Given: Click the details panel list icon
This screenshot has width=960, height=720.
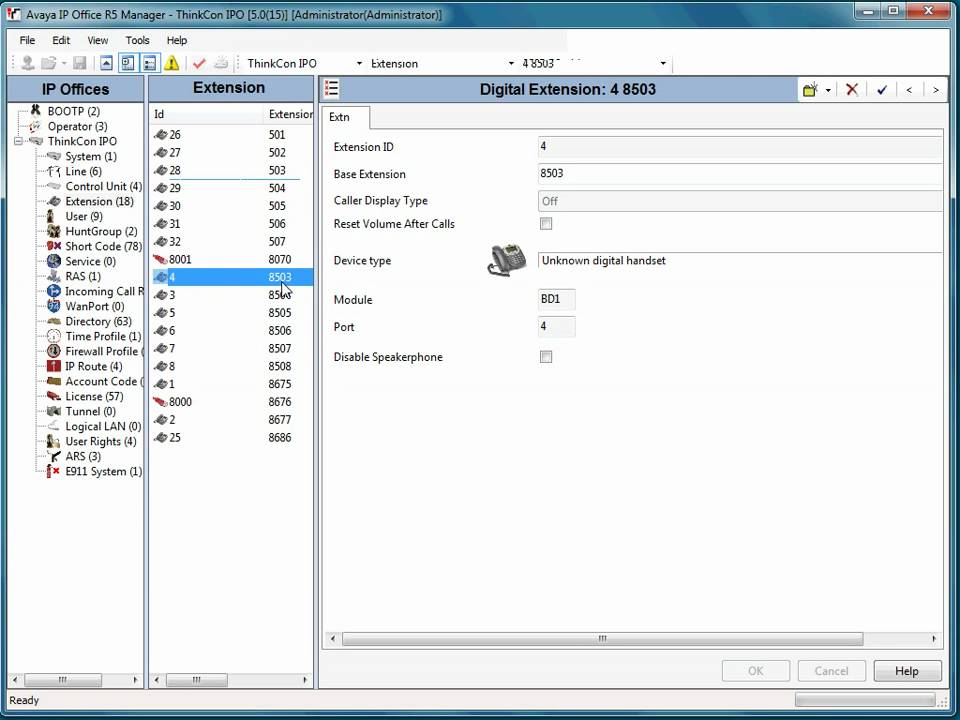Looking at the screenshot, I should pyautogui.click(x=331, y=89).
